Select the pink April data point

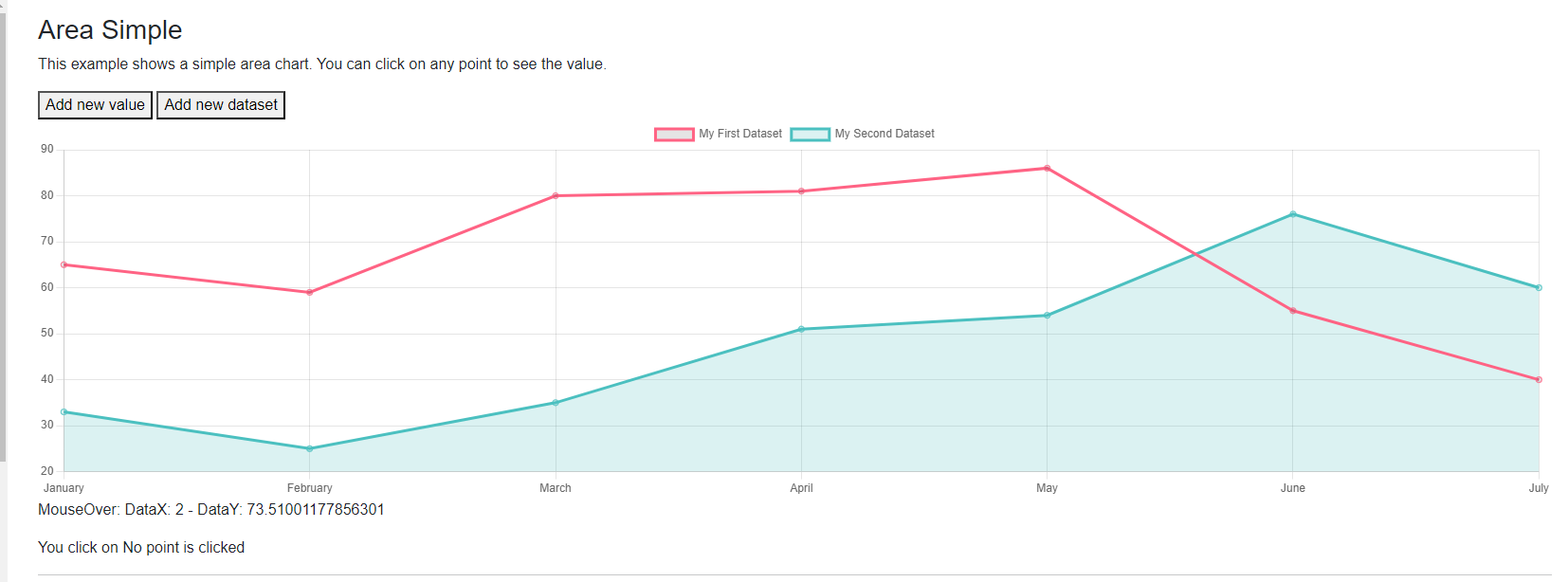pyautogui.click(x=801, y=191)
